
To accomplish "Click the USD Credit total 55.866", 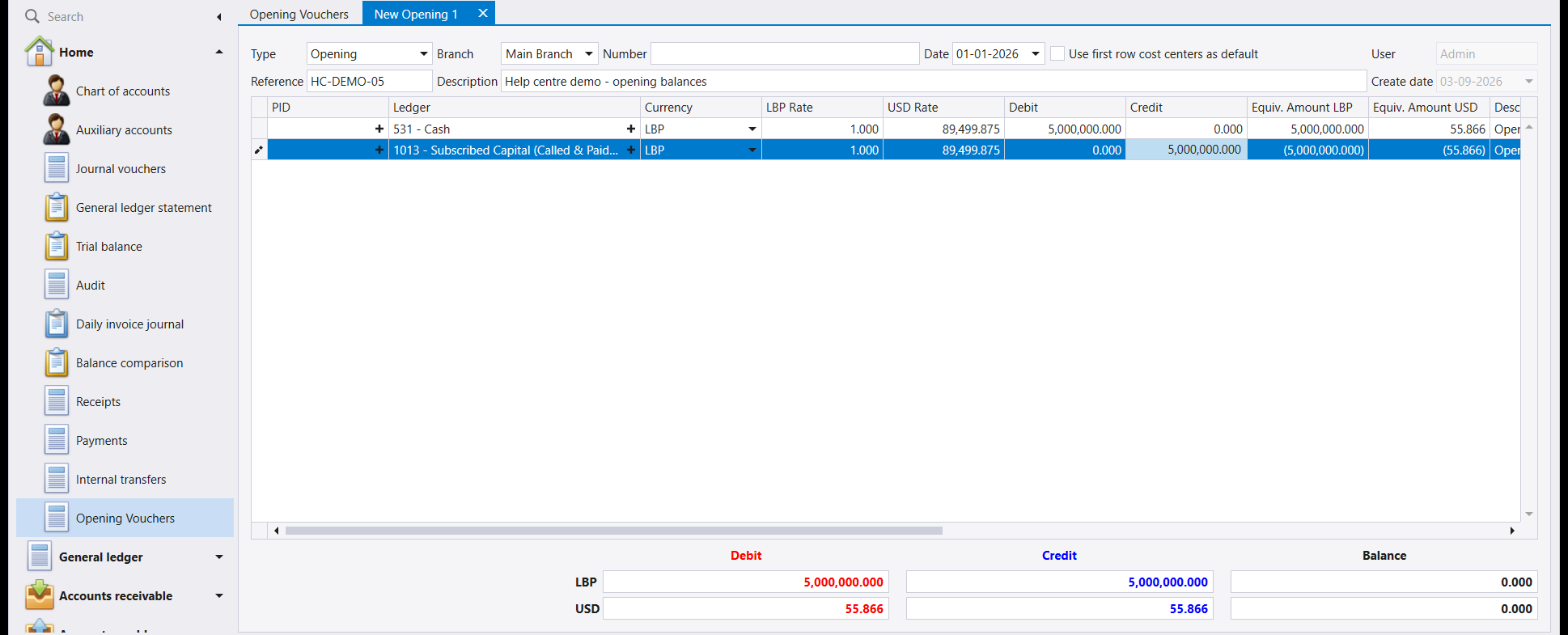I will [x=1060, y=608].
